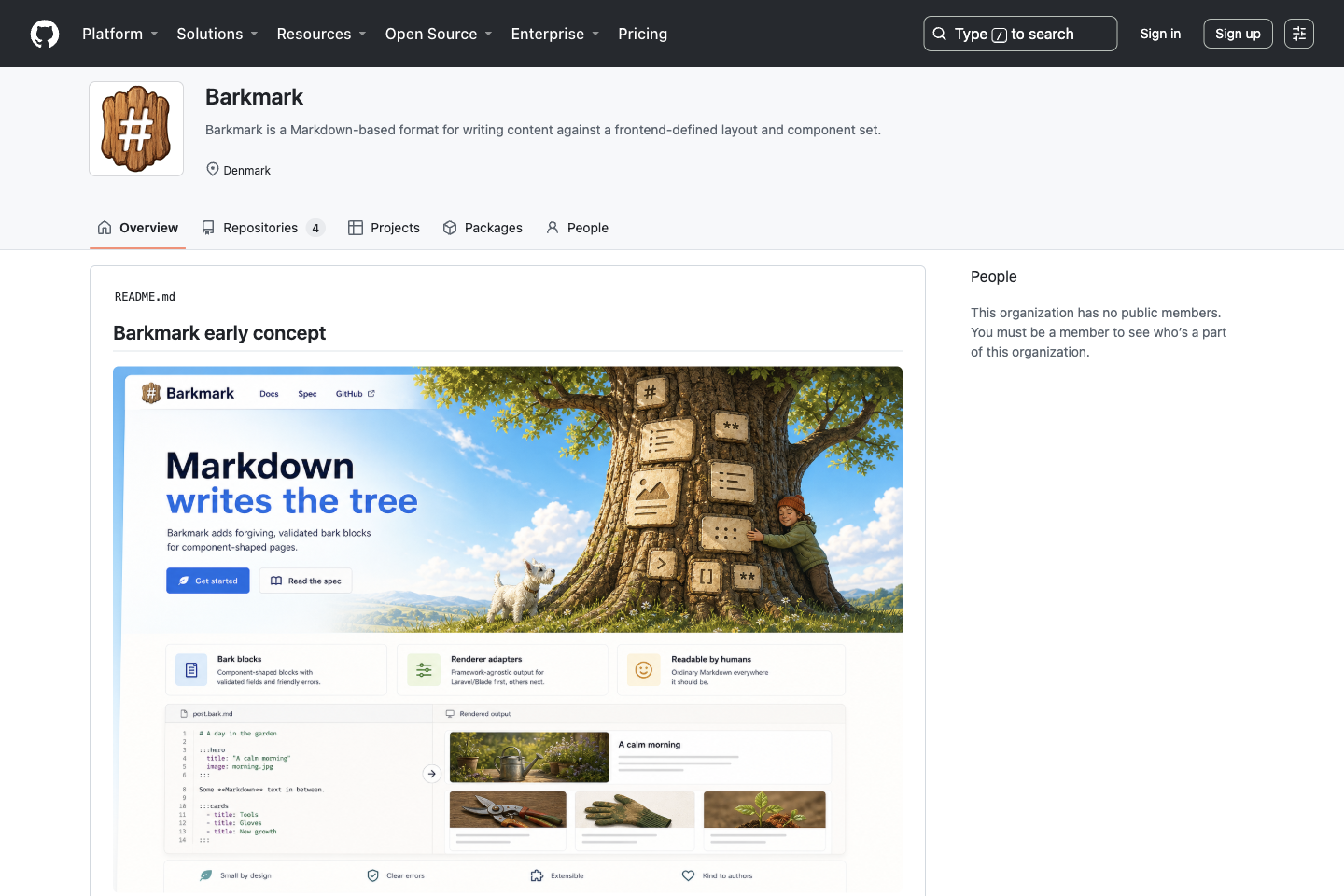The height and width of the screenshot is (896, 1344).
Task: Click the leaf icon by Small by design
Action: click(206, 875)
